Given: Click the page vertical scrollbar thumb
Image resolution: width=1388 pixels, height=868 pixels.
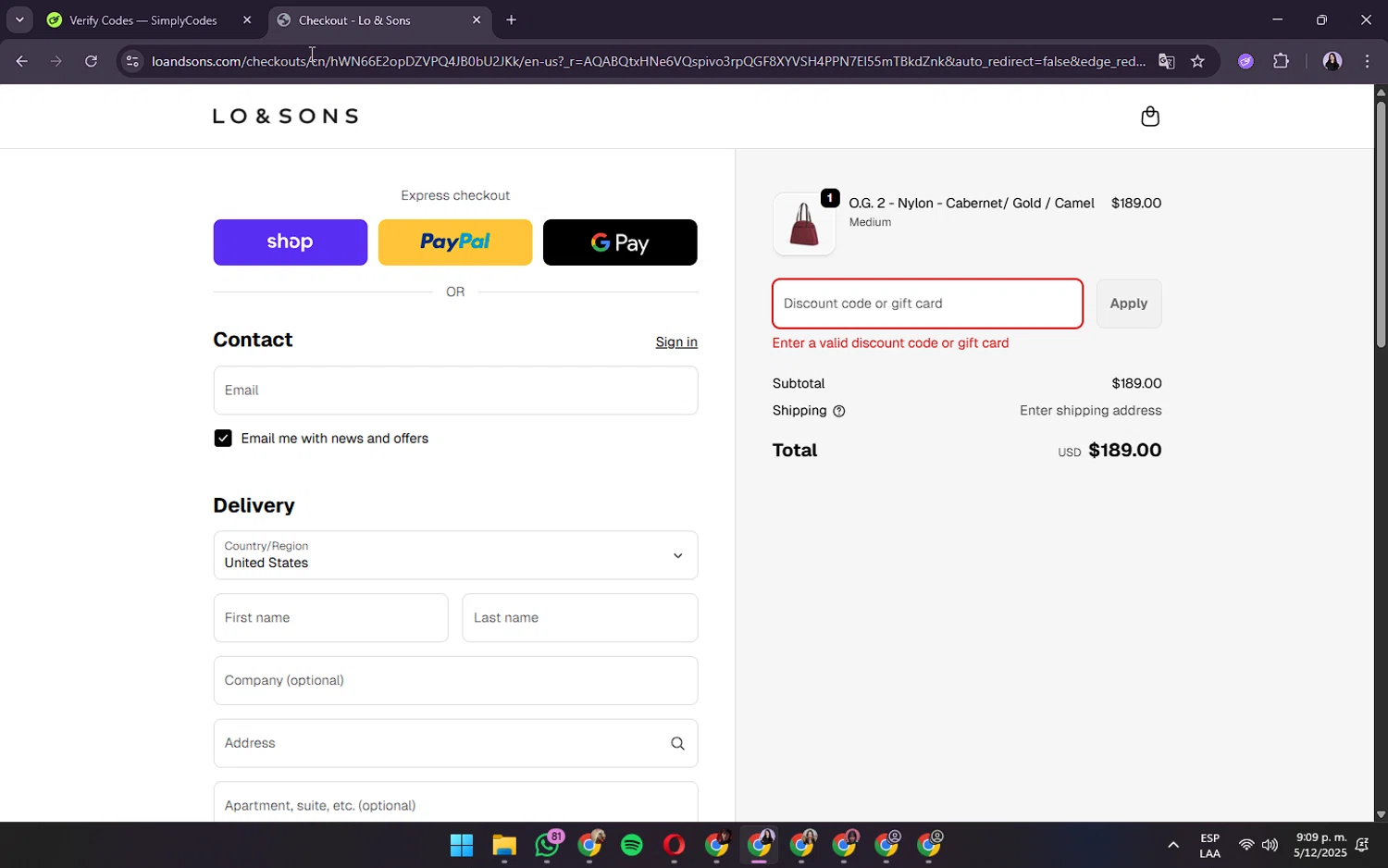Looking at the screenshot, I should click(1381, 225).
